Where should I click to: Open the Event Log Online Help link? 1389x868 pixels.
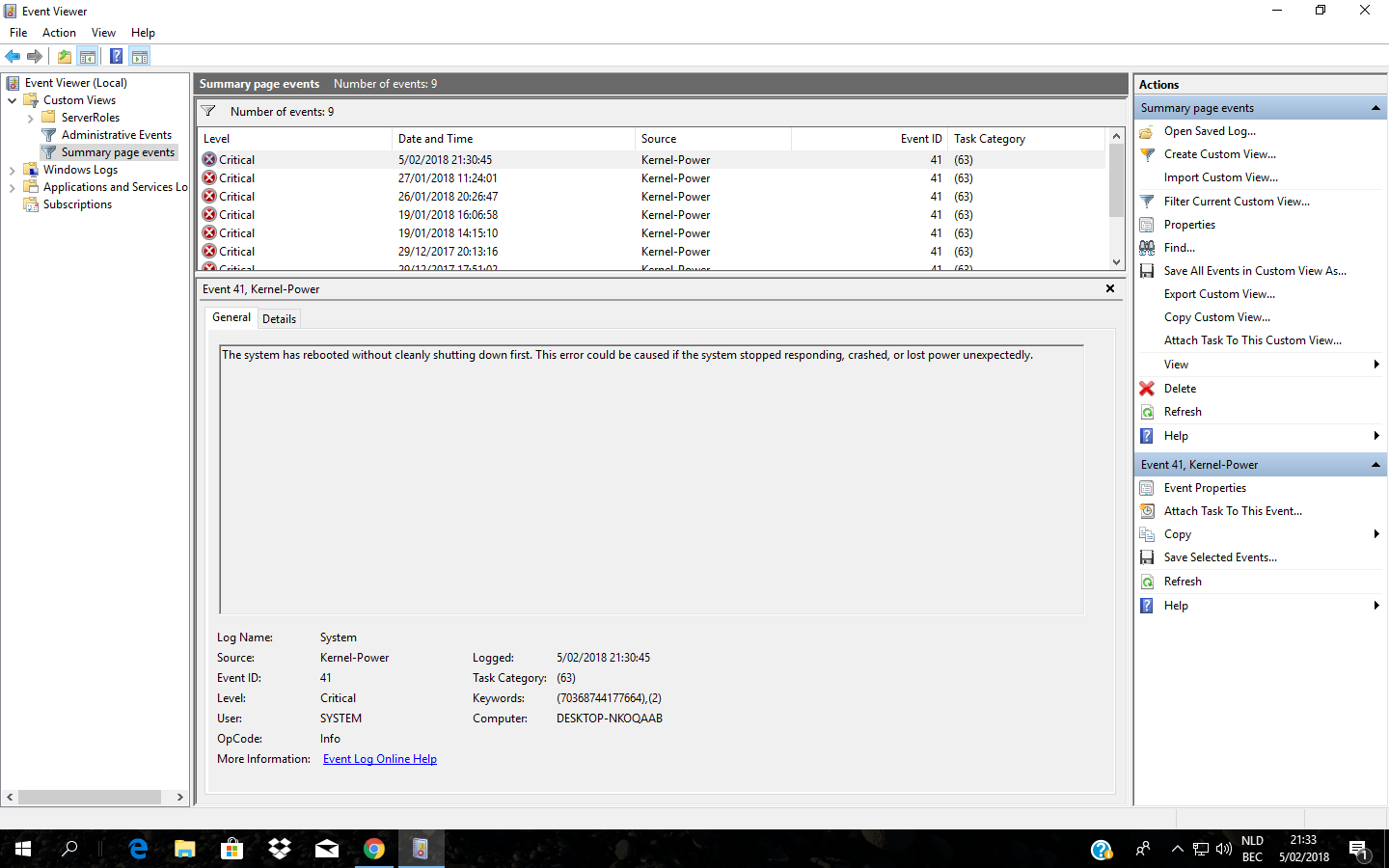tap(379, 759)
